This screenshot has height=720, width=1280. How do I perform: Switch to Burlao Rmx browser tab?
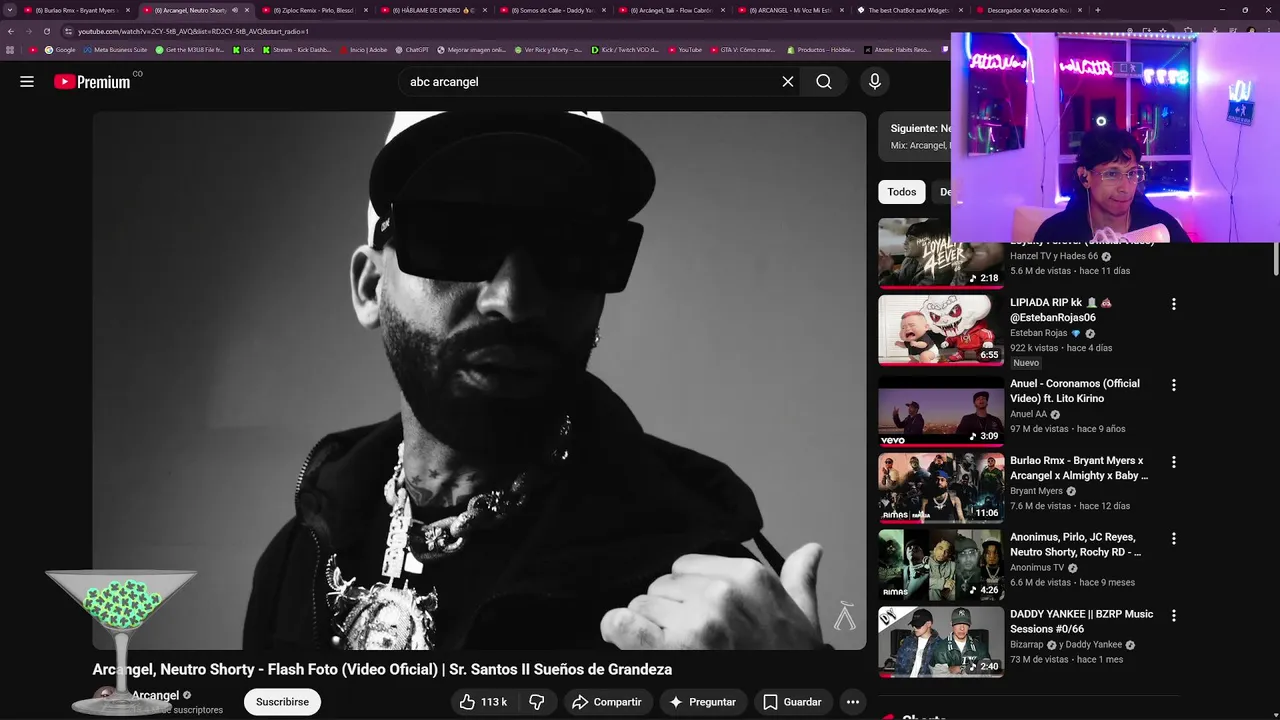pos(79,10)
